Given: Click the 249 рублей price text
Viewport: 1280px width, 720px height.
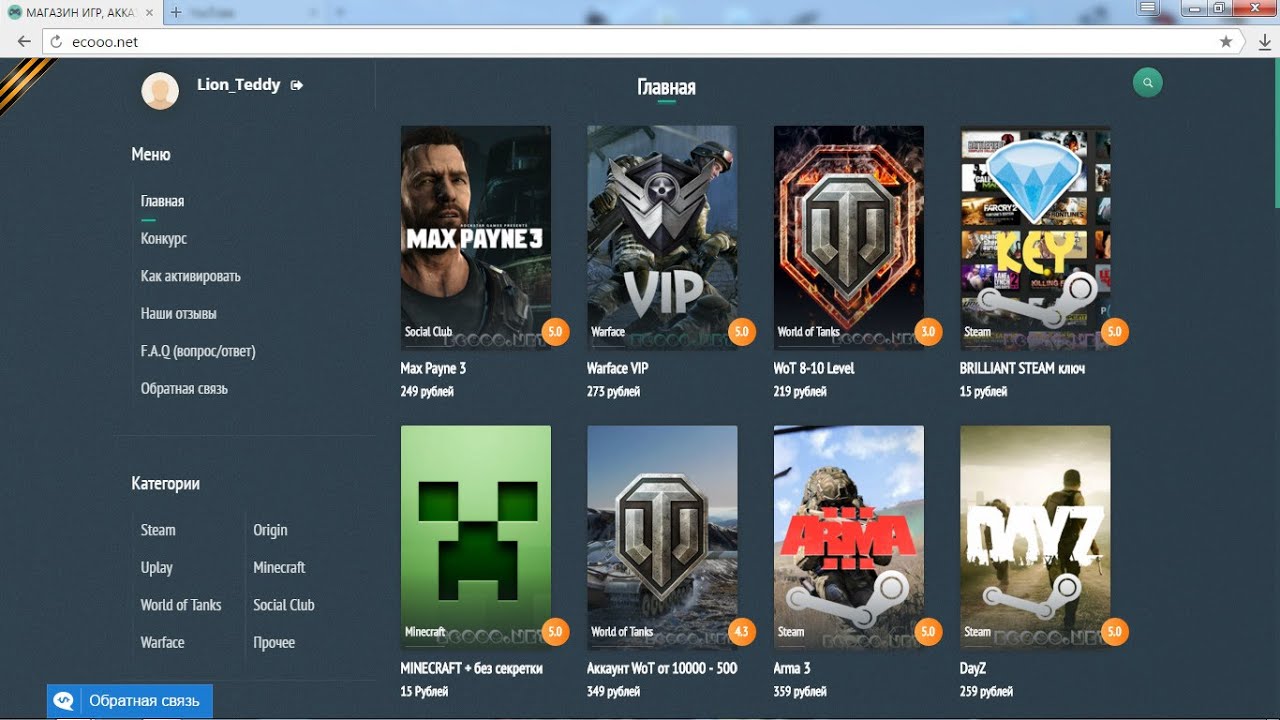Looking at the screenshot, I should coord(427,392).
